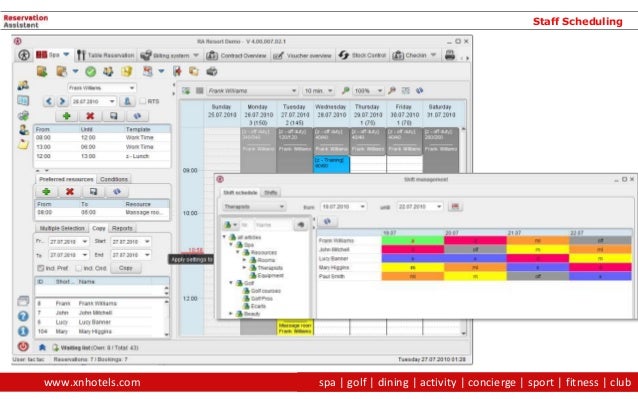Click the red X delete icon in the Preferred resources panel
The width and height of the screenshot is (638, 399).
[x=70, y=192]
